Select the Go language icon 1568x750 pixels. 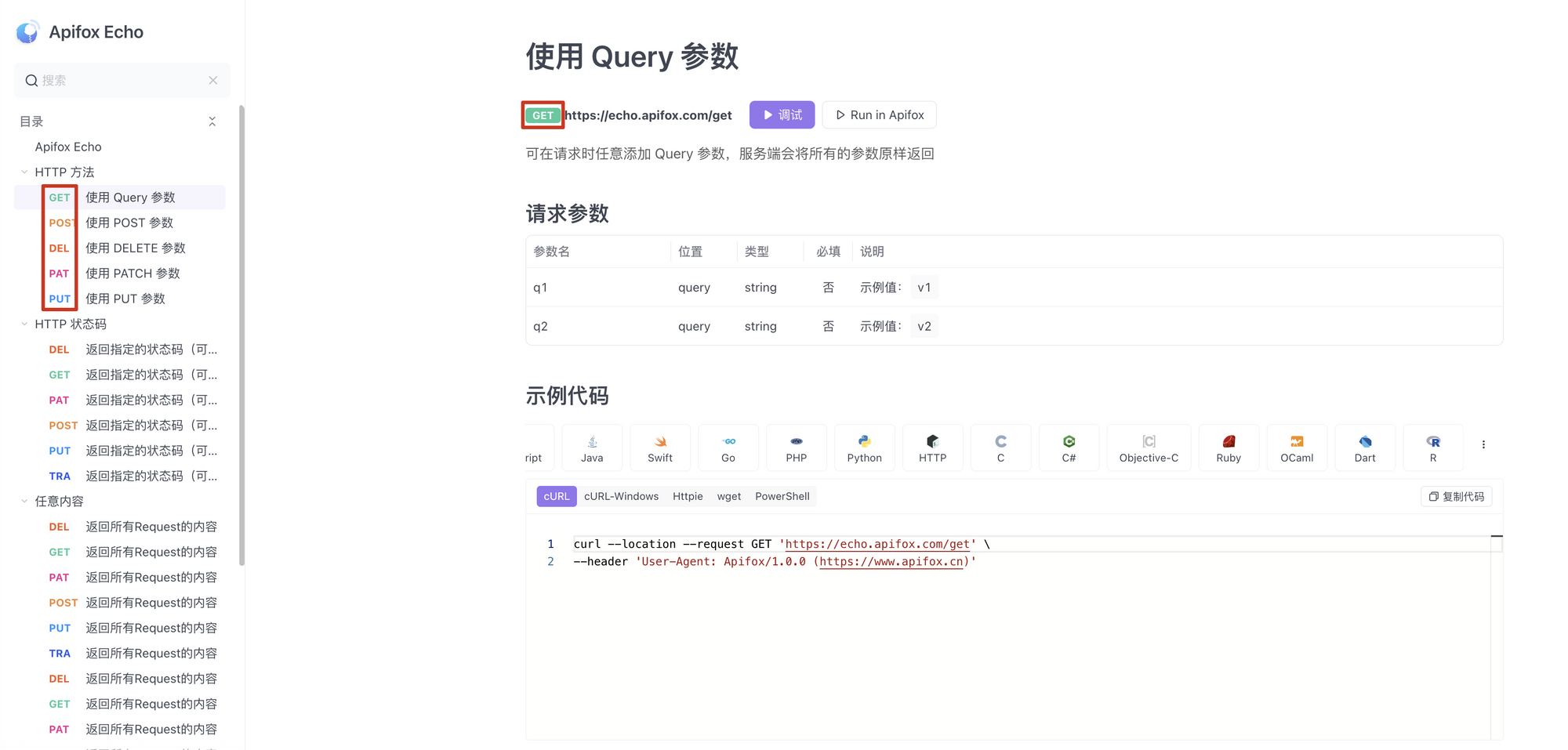(728, 441)
